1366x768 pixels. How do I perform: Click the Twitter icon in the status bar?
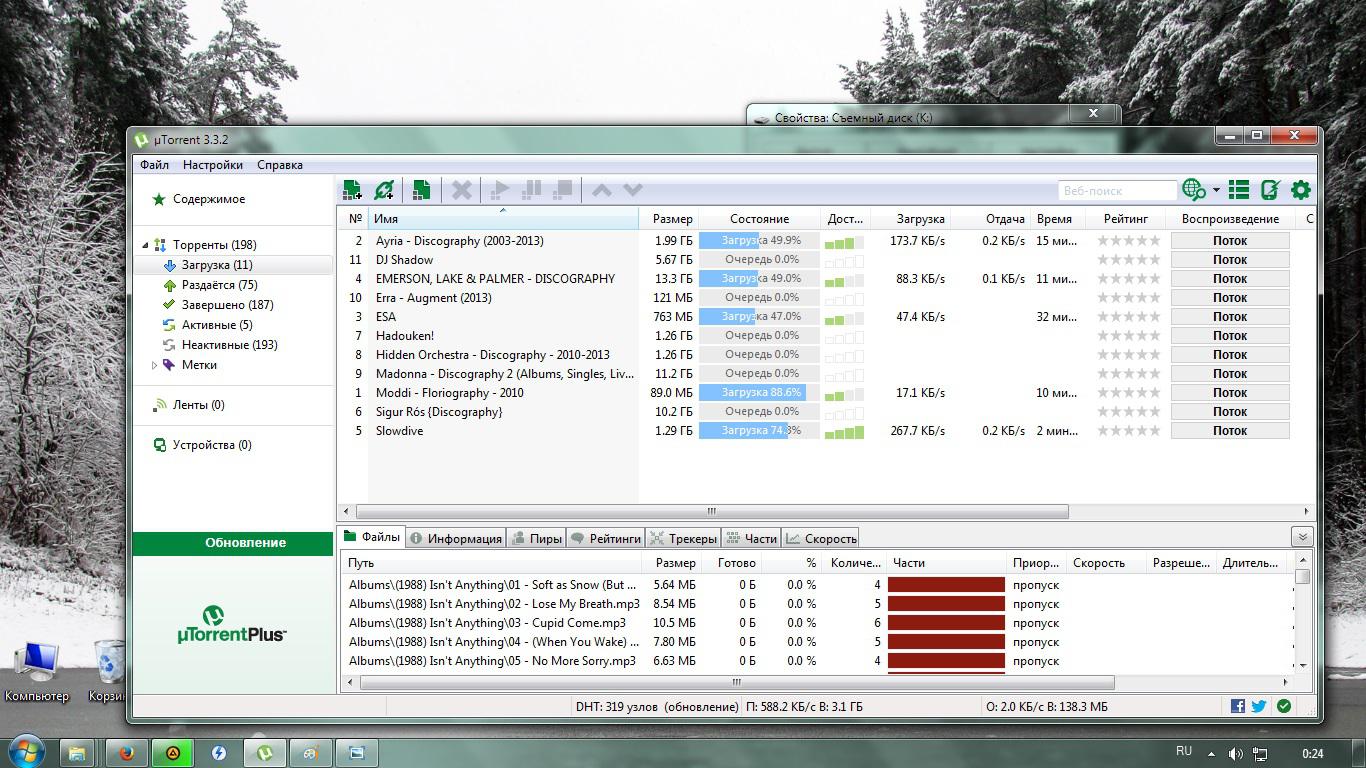pos(1259,706)
